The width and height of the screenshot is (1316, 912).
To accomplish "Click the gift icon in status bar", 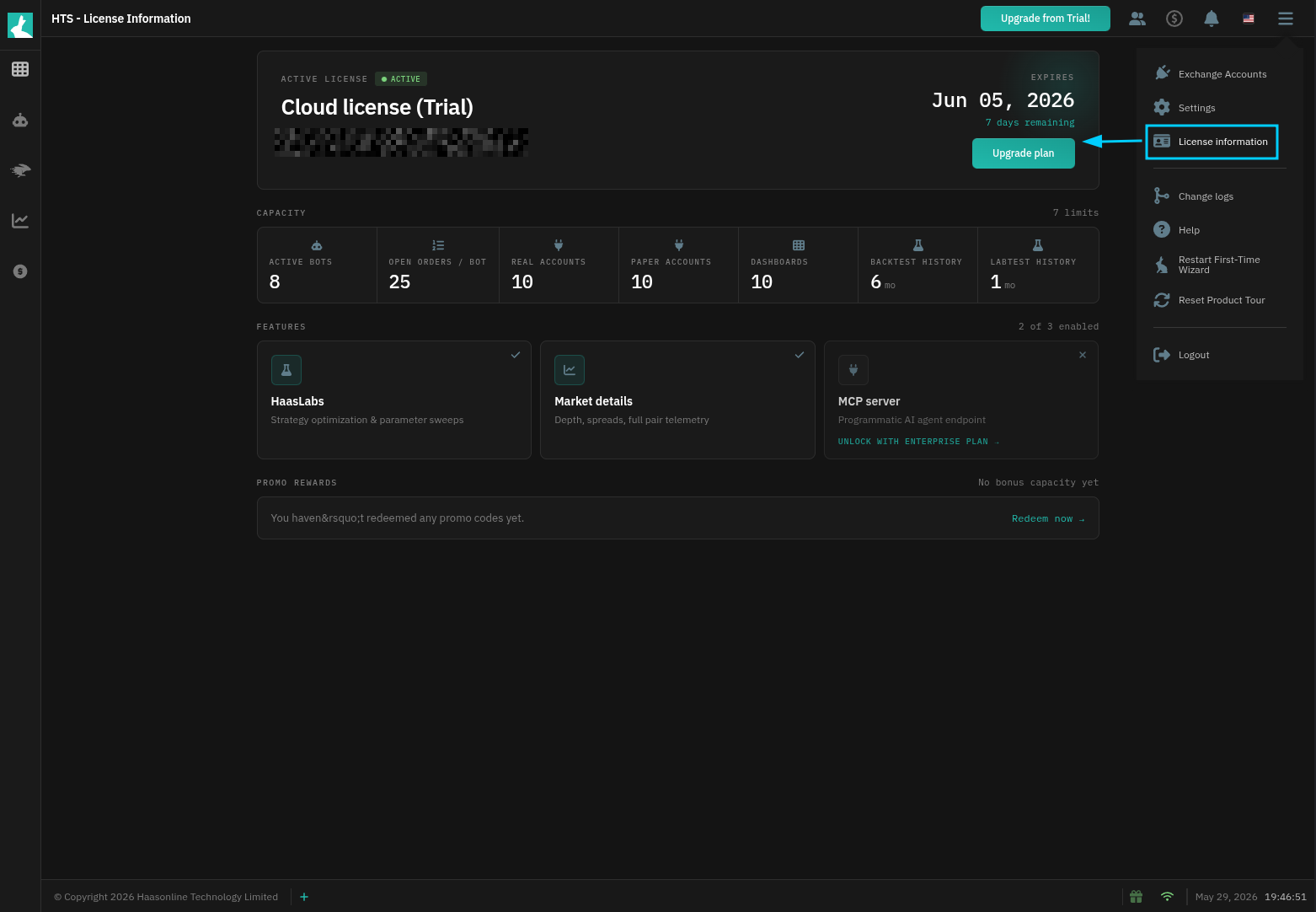I will click(1136, 897).
